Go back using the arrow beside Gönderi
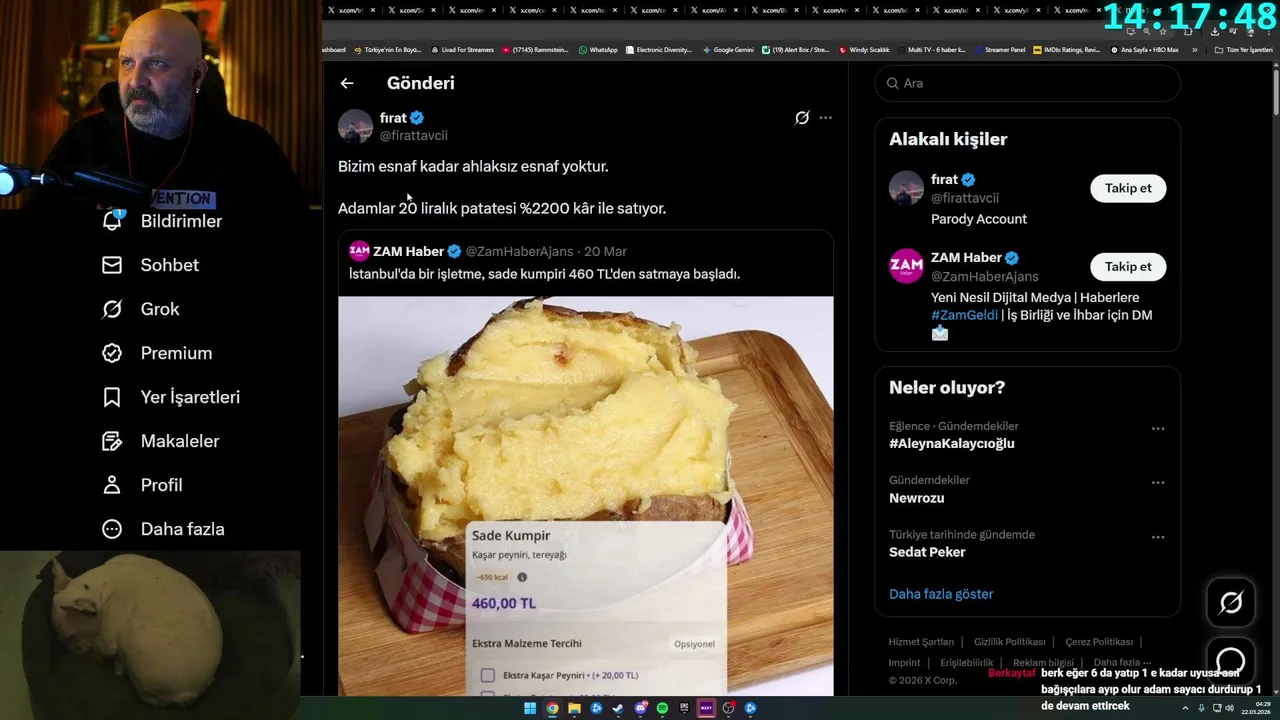This screenshot has width=1280, height=720. [x=347, y=83]
